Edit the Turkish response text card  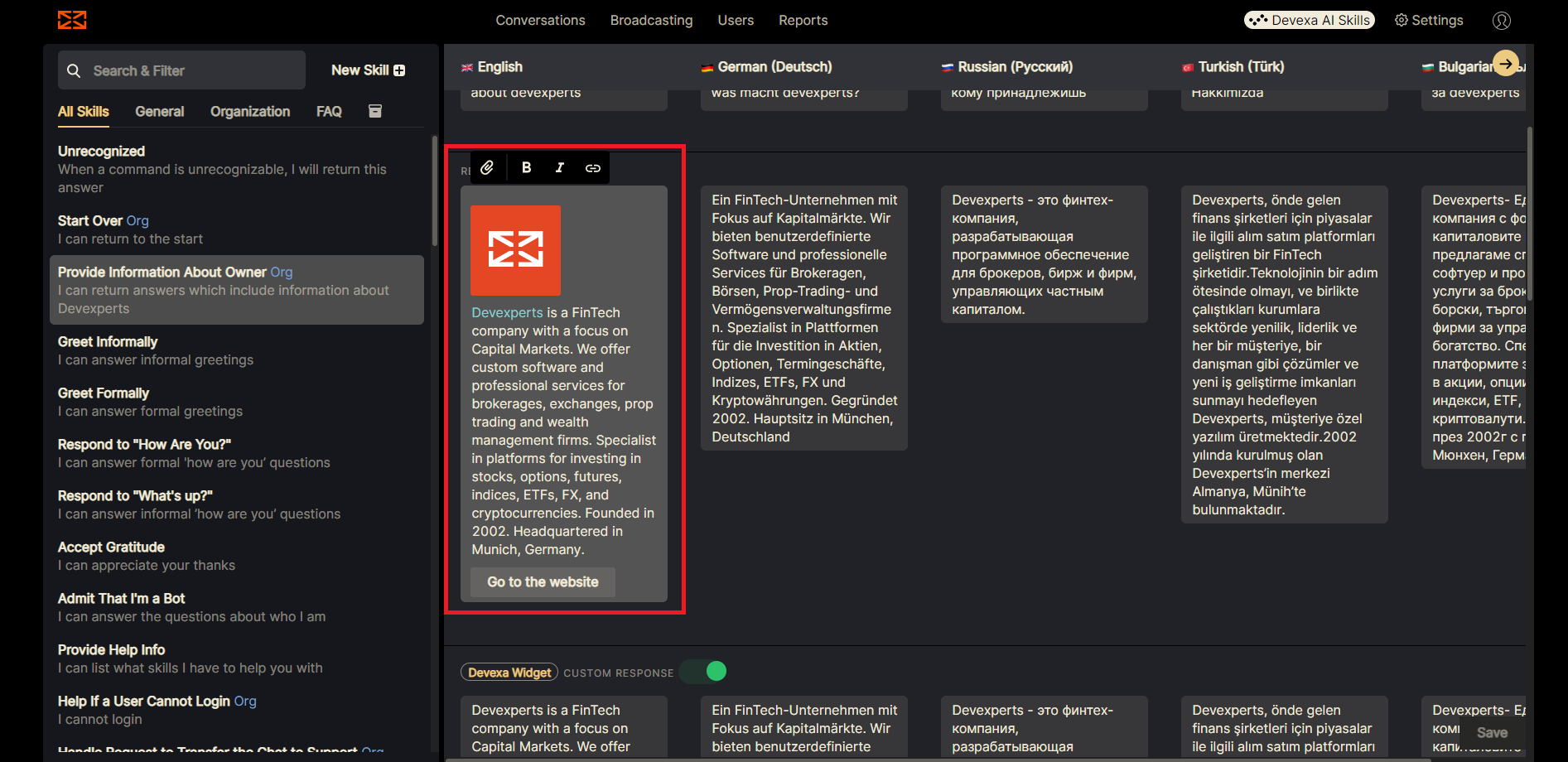[x=1285, y=354]
